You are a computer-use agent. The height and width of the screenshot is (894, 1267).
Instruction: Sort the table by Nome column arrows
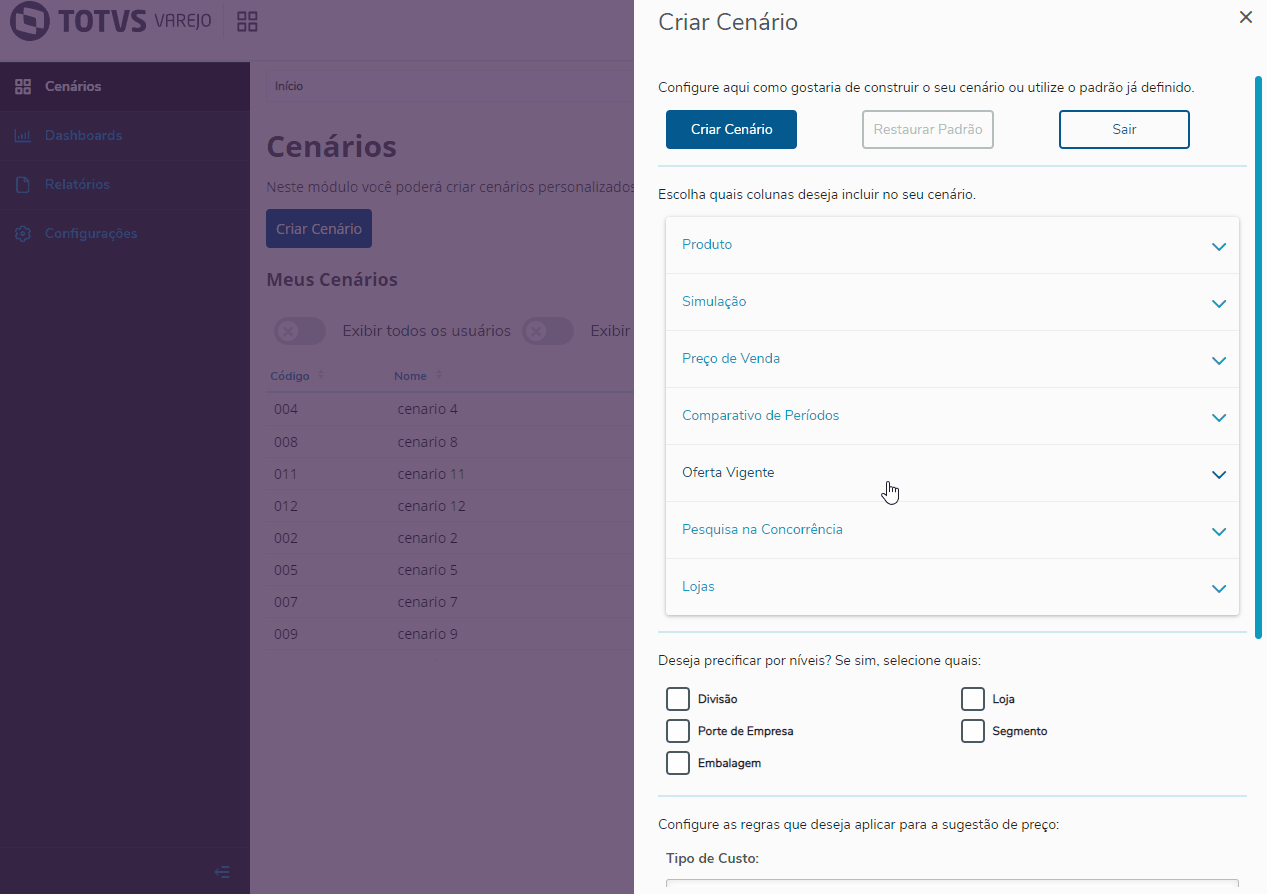[x=439, y=376]
